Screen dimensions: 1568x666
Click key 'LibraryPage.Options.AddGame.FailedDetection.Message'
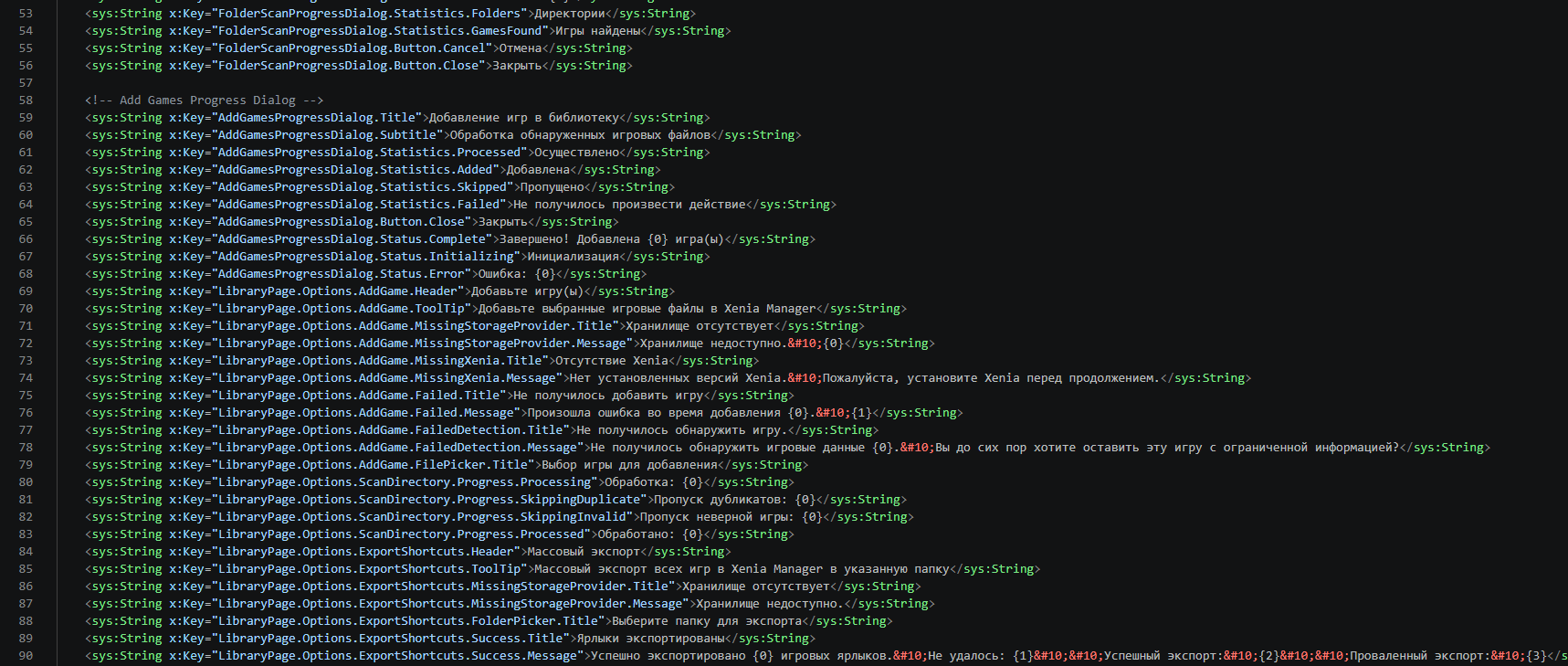point(397,448)
